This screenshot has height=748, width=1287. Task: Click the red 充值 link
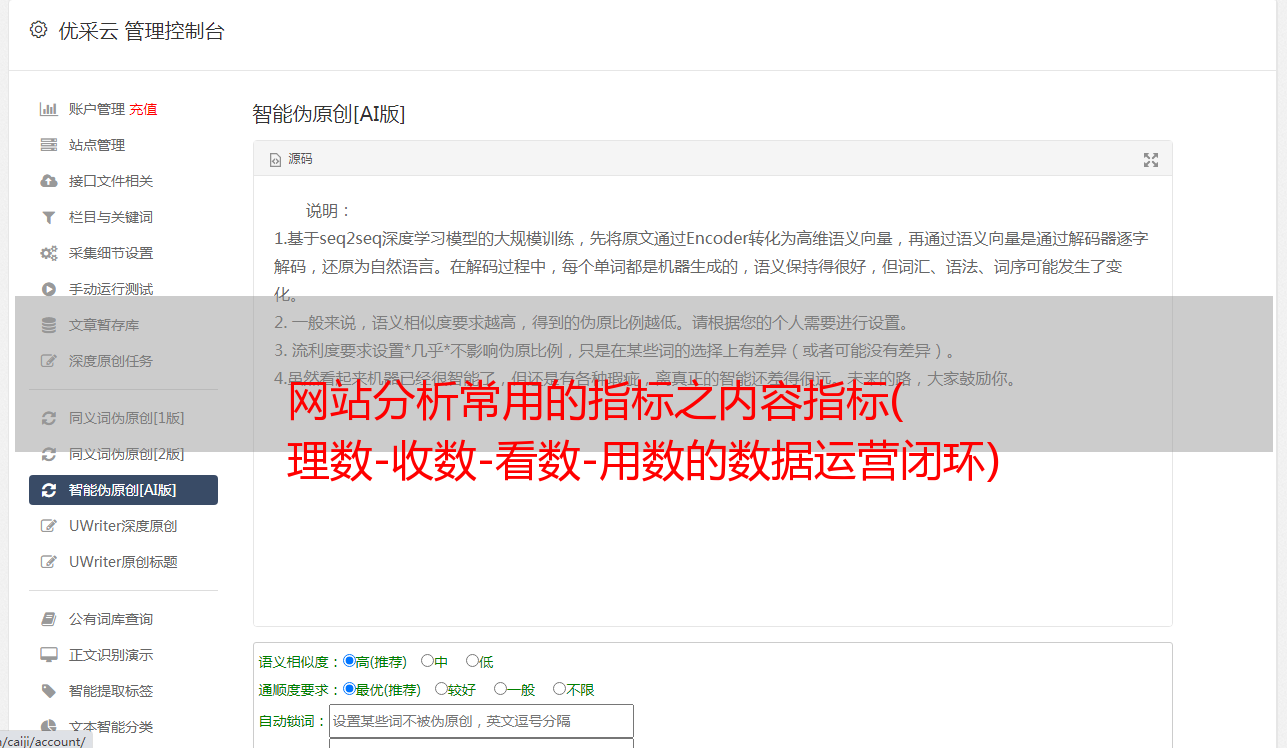[x=143, y=109]
